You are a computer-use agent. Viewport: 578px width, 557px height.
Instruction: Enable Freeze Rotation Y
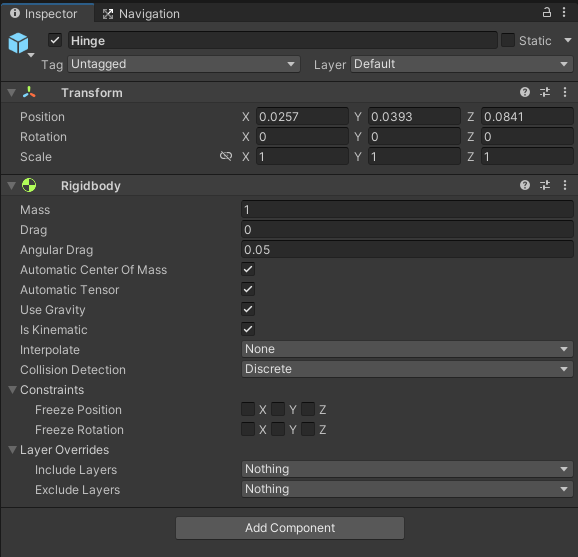pyautogui.click(x=278, y=429)
